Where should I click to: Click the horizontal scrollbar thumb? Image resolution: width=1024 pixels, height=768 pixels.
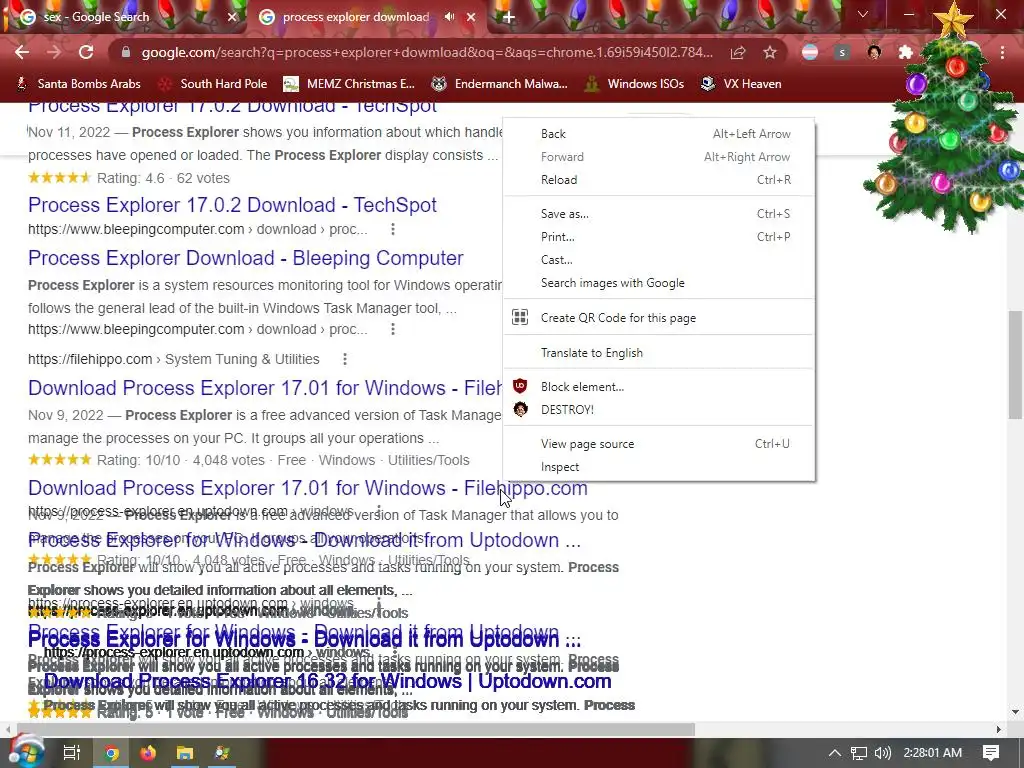[356, 729]
